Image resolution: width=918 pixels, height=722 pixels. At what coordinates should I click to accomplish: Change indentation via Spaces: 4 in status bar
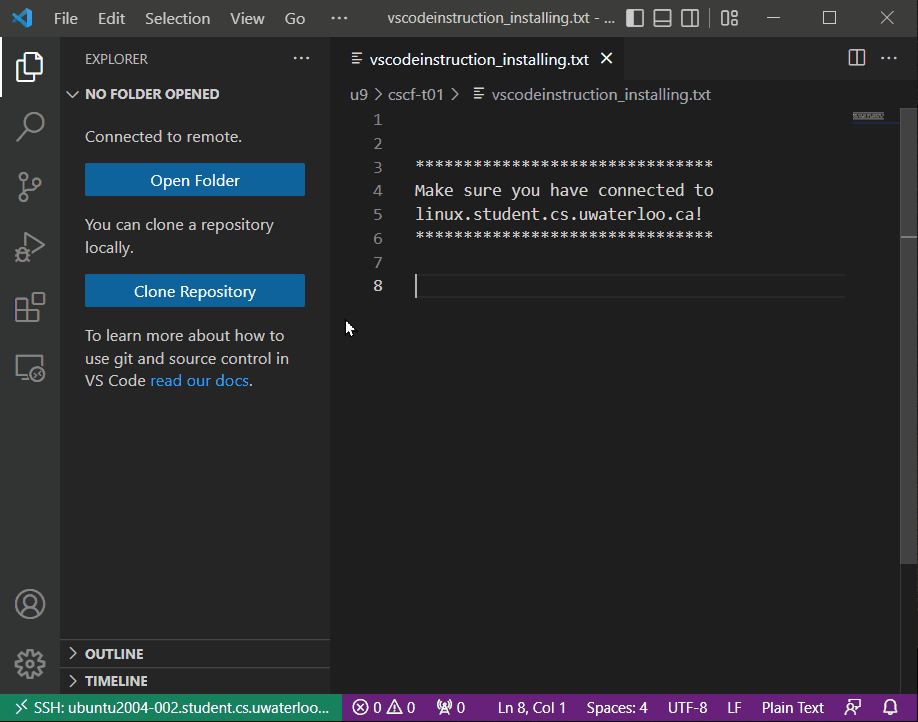click(616, 707)
